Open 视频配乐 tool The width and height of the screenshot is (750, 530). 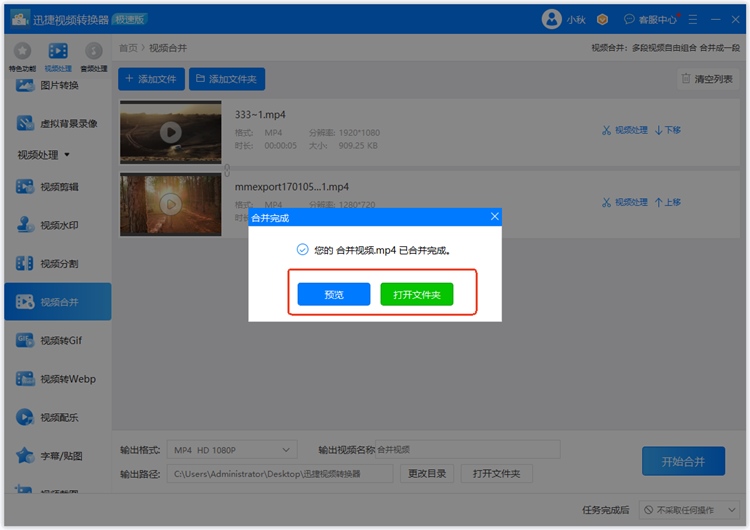[58, 417]
